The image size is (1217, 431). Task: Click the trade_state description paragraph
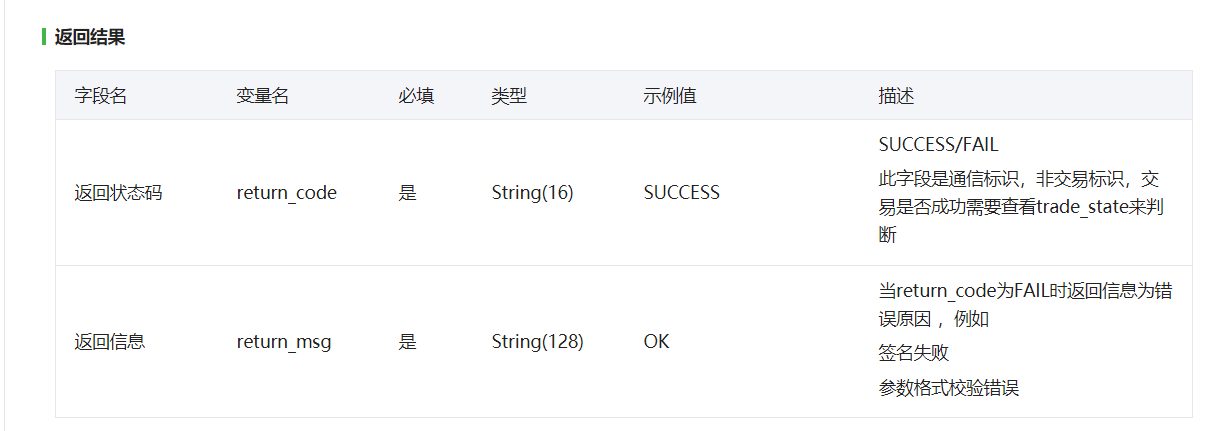click(x=1021, y=207)
